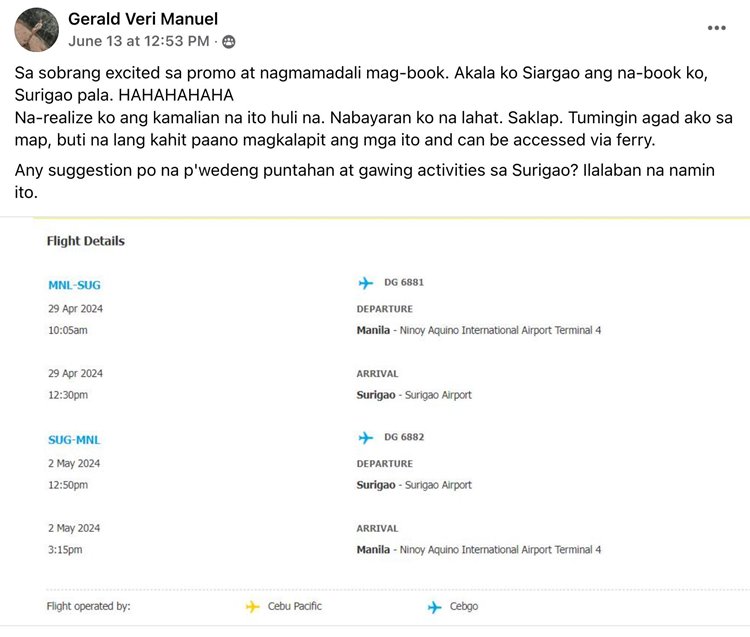
Task: Click the blue Cebgo airplane icon
Action: pos(434,607)
